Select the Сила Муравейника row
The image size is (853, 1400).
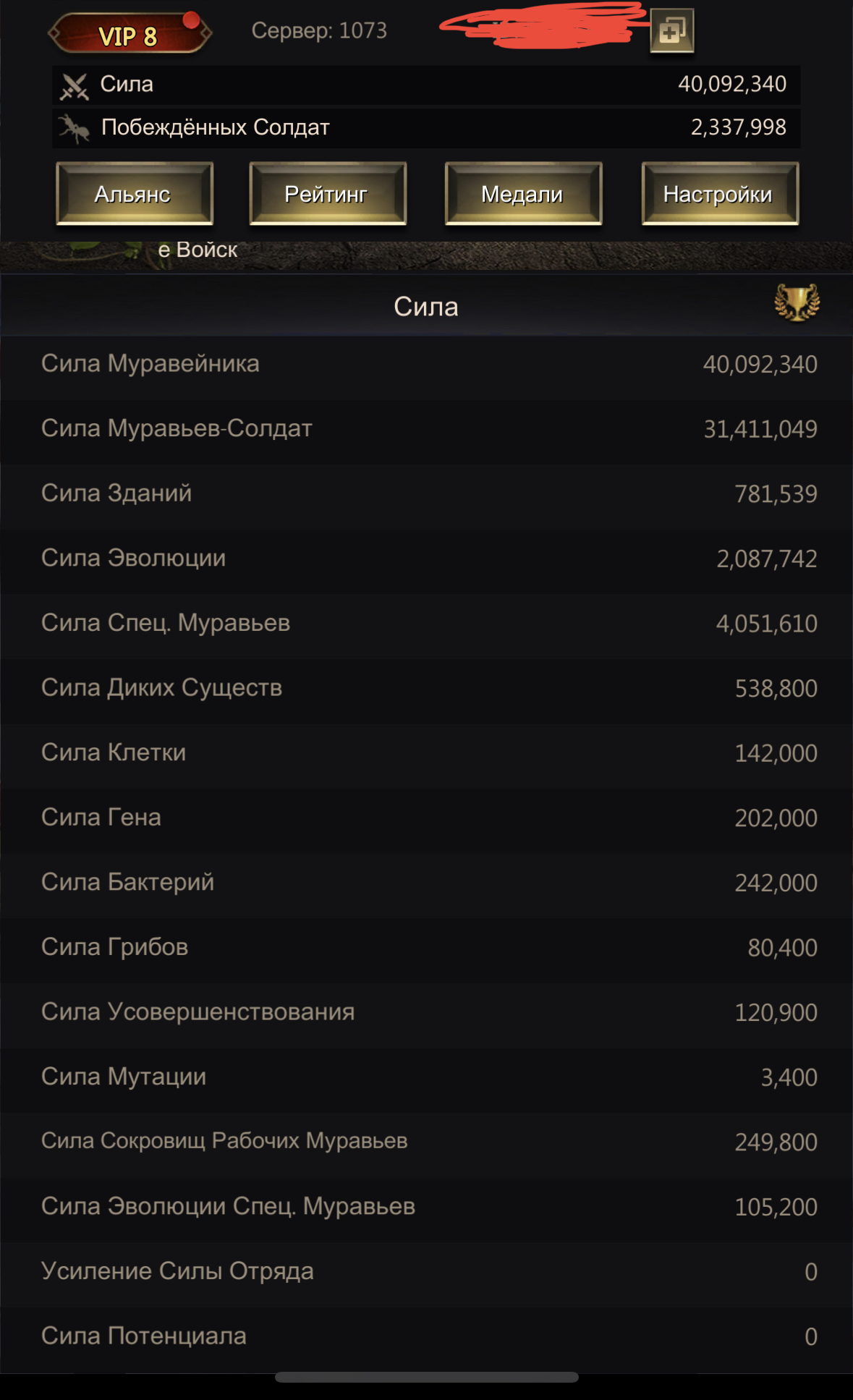427,364
